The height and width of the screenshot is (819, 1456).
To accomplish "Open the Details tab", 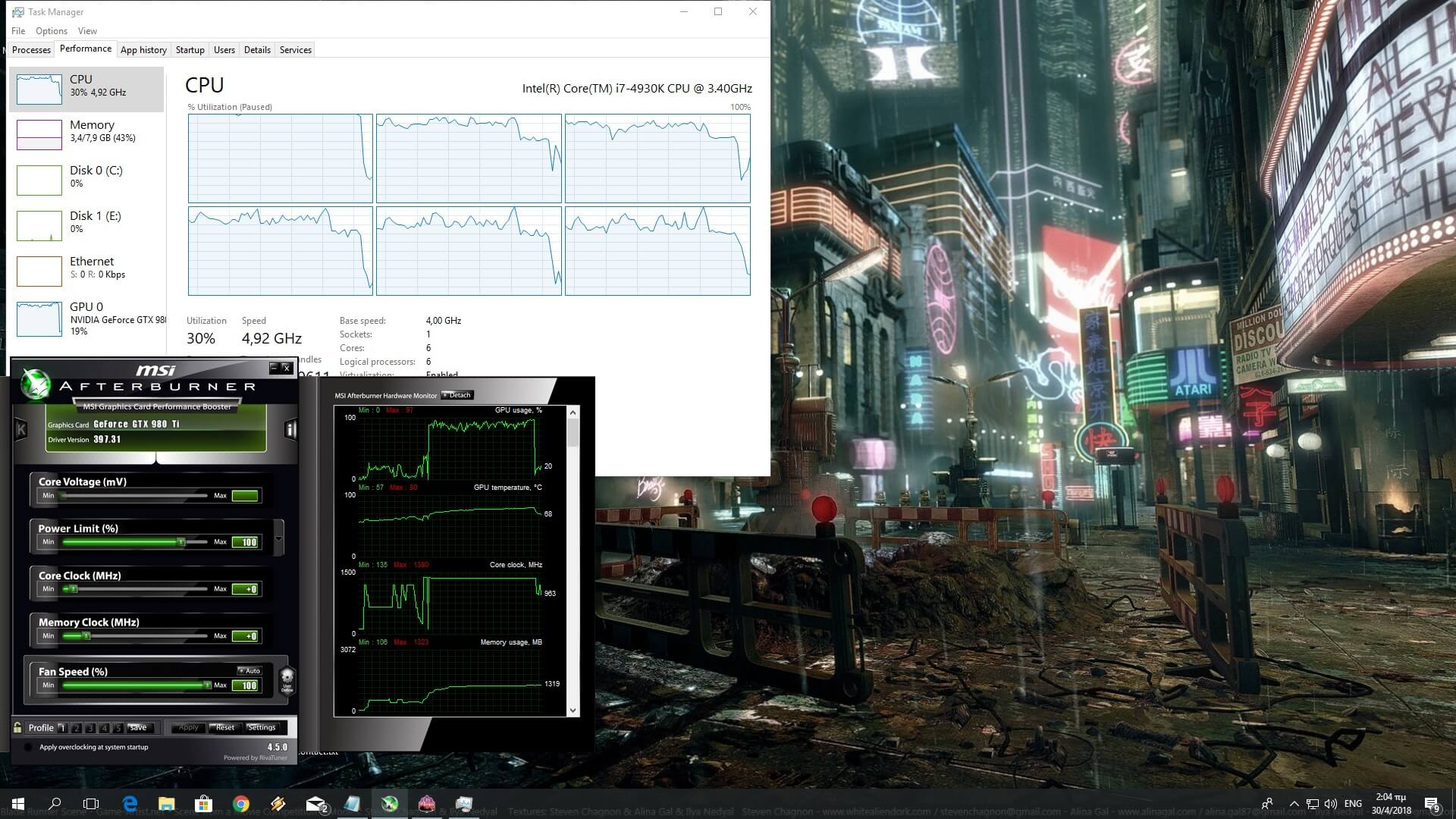I will 257,50.
